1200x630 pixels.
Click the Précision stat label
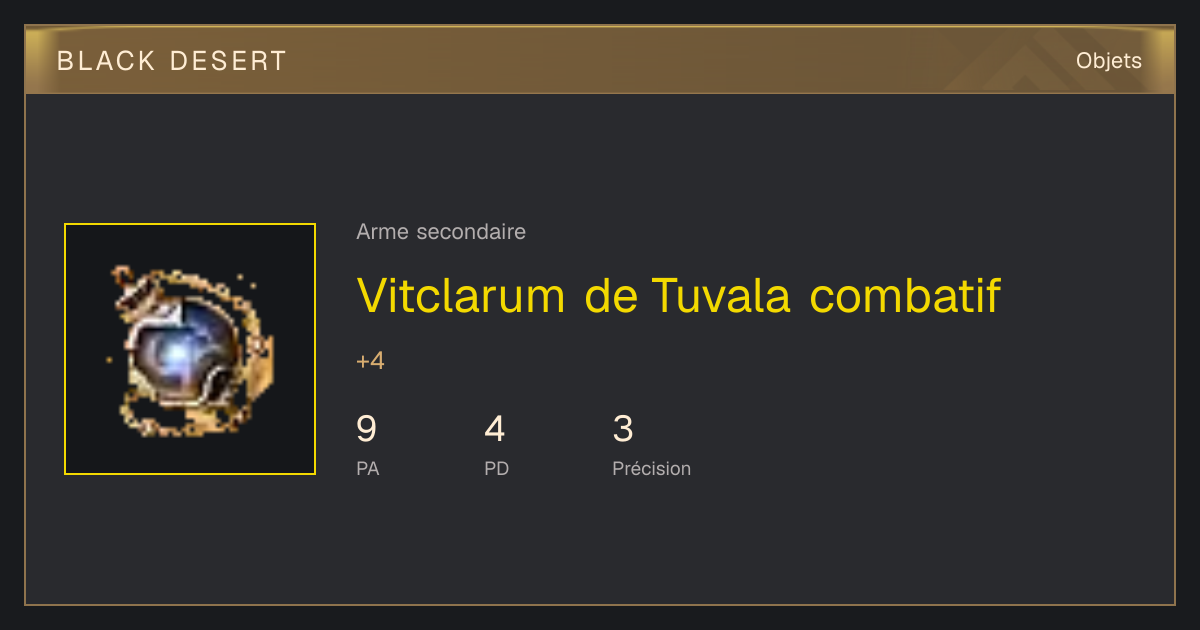coord(651,468)
